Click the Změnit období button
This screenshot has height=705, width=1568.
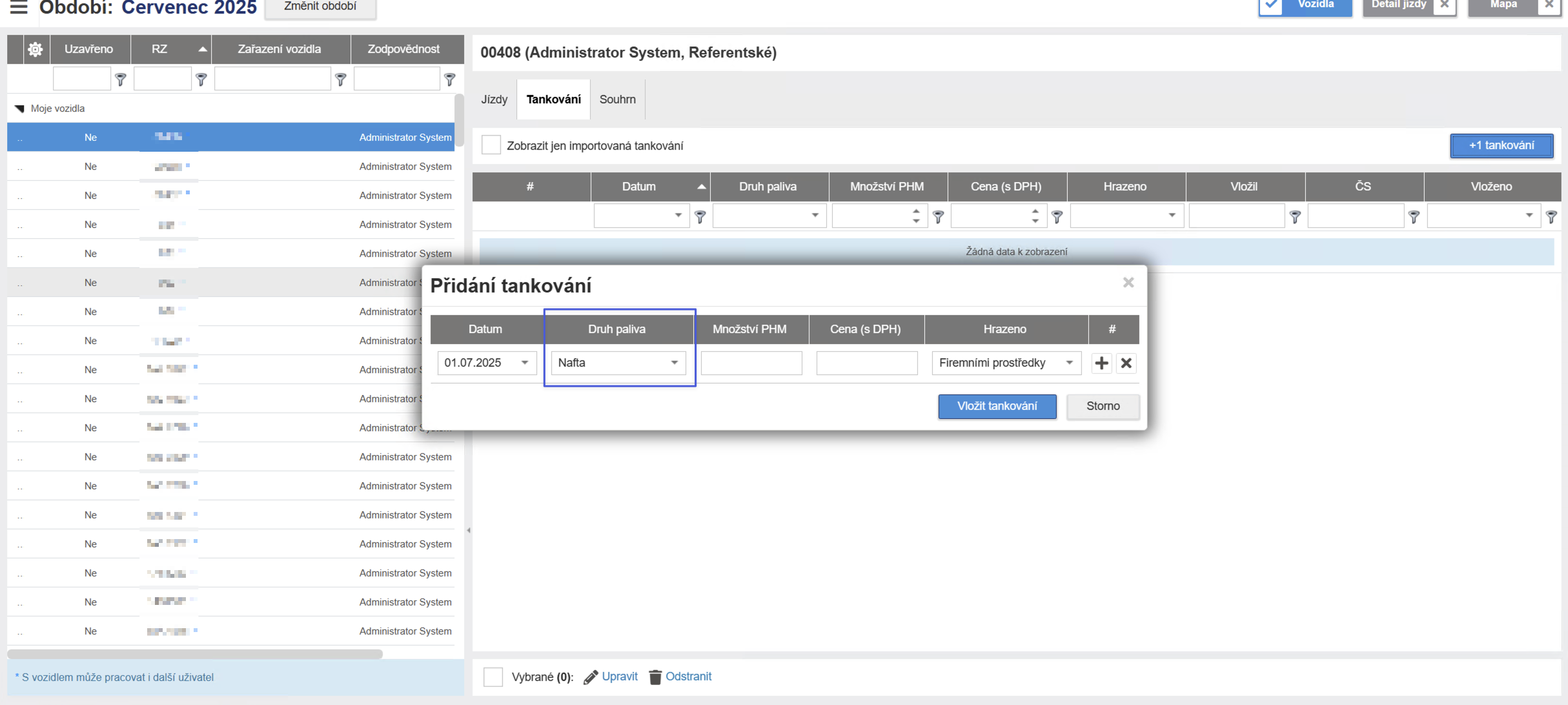[320, 6]
